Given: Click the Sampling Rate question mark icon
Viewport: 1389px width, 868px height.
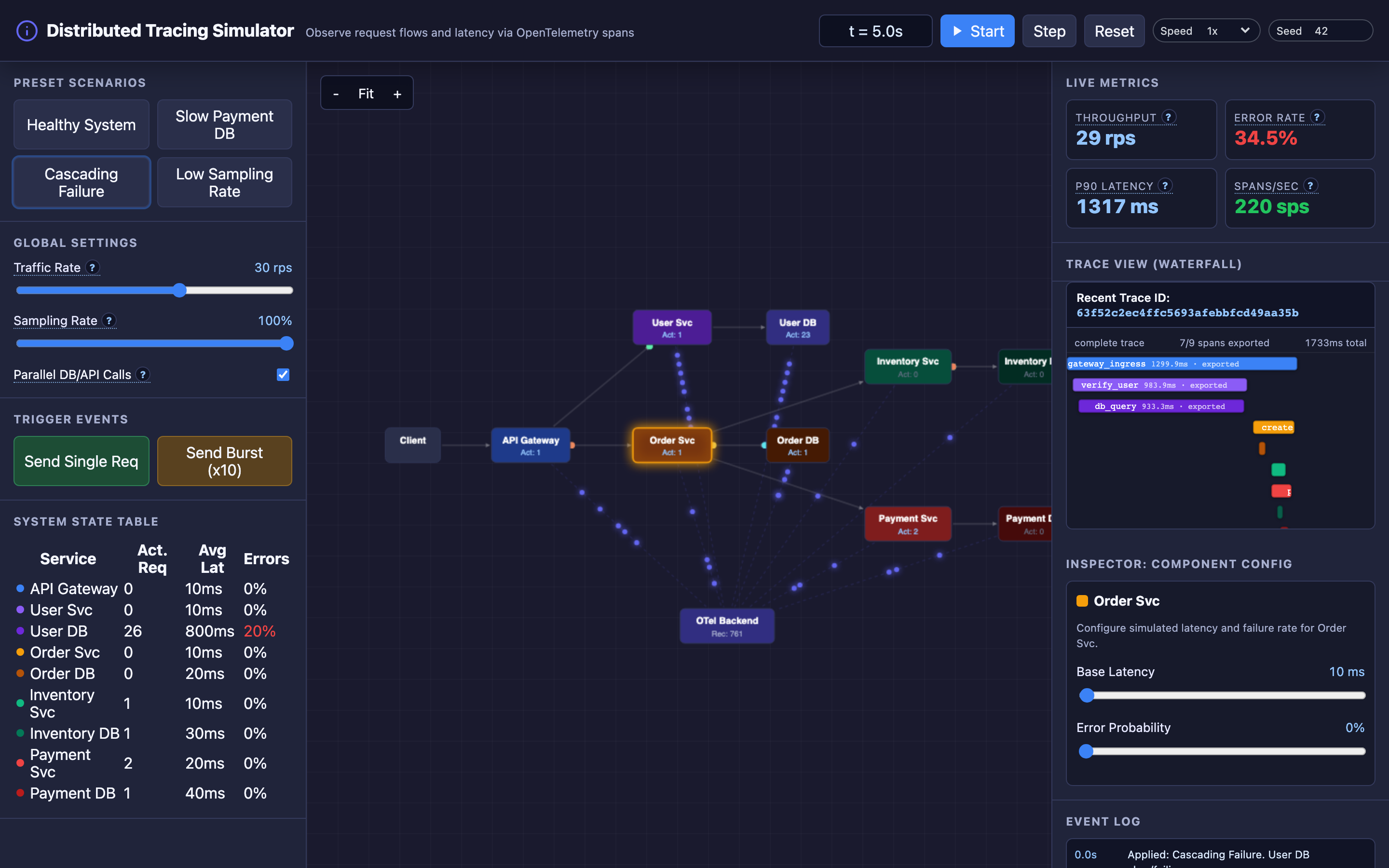Looking at the screenshot, I should pos(109,320).
